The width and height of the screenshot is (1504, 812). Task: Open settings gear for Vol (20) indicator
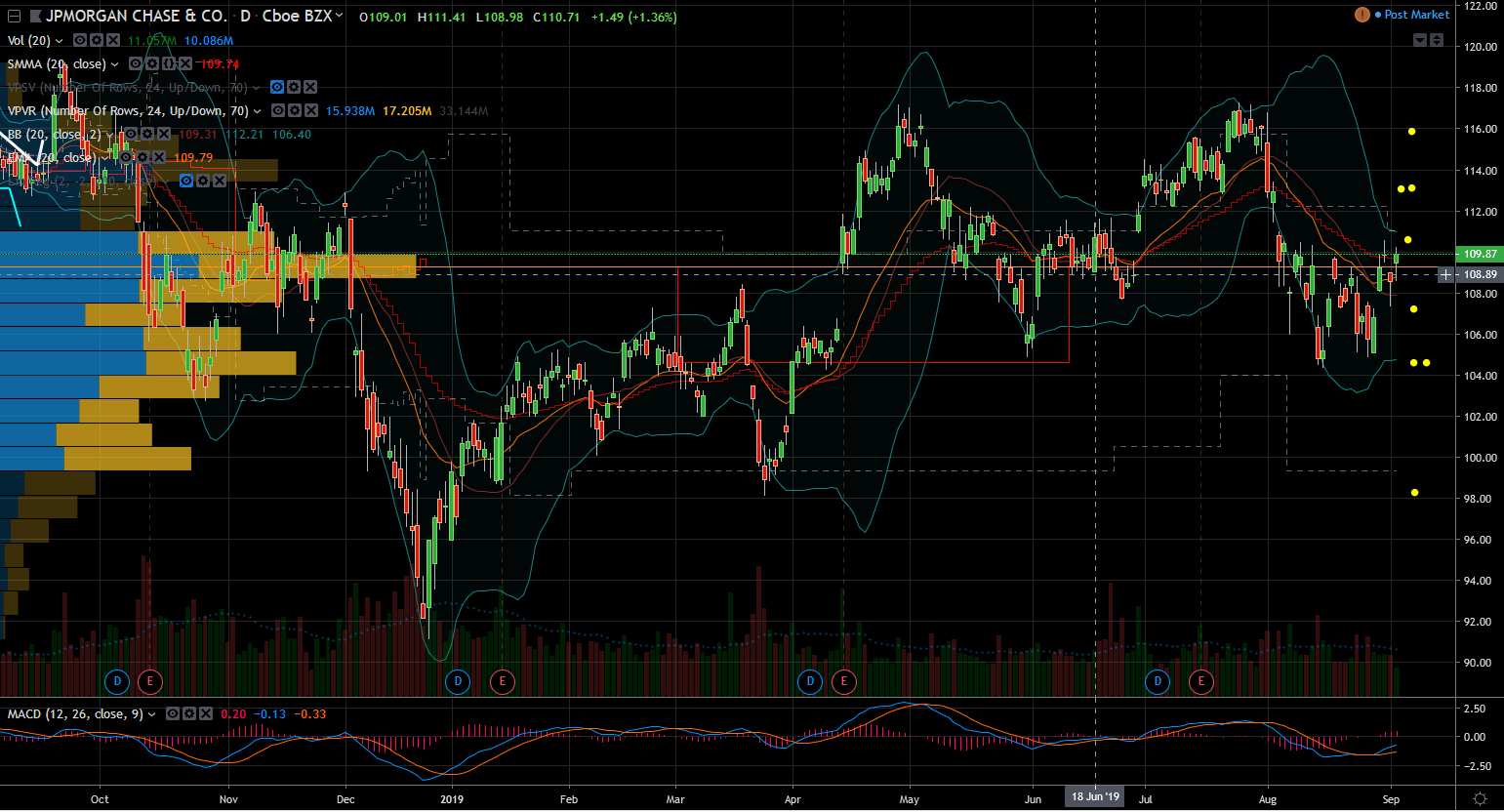pos(97,41)
